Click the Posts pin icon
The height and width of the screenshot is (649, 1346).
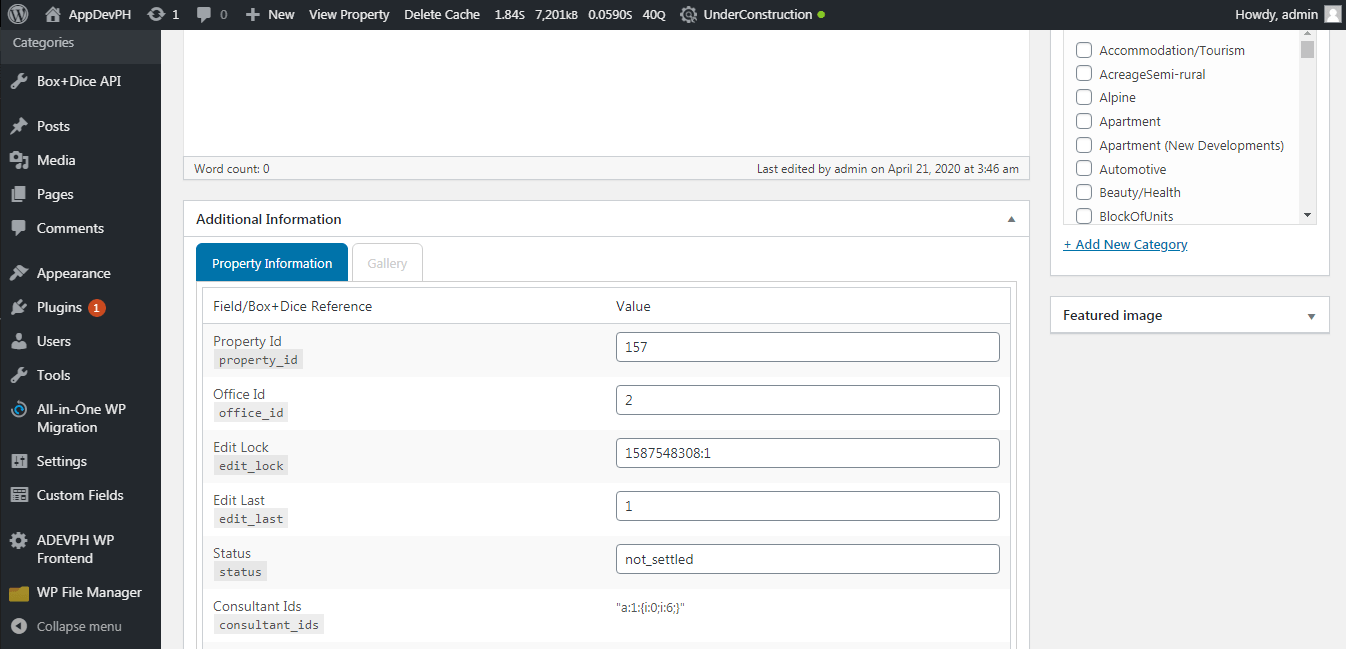click(19, 126)
